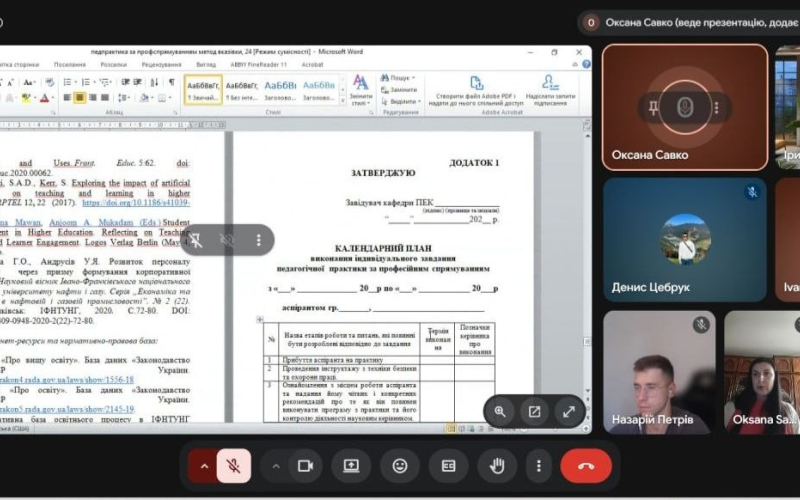Unmute the microphone in the Meet toolbar
This screenshot has width=800, height=500.
pyautogui.click(x=234, y=466)
